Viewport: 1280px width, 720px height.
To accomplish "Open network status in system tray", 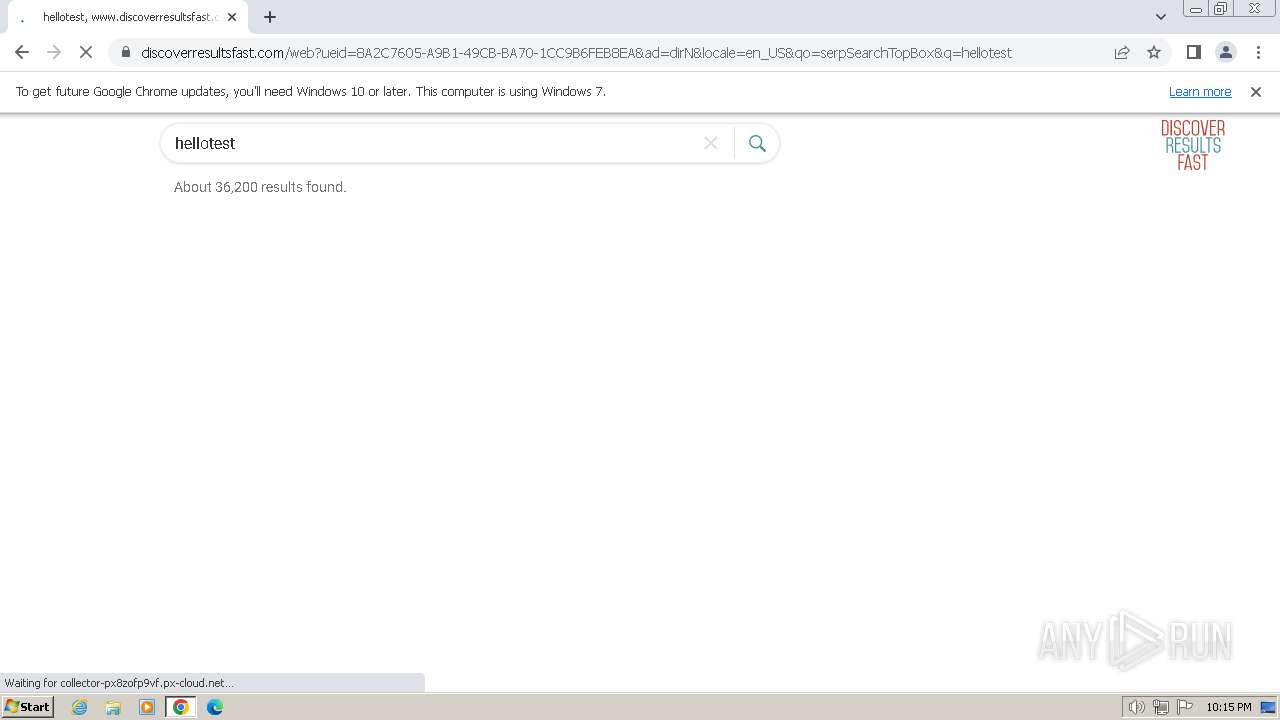I will coord(1161,707).
